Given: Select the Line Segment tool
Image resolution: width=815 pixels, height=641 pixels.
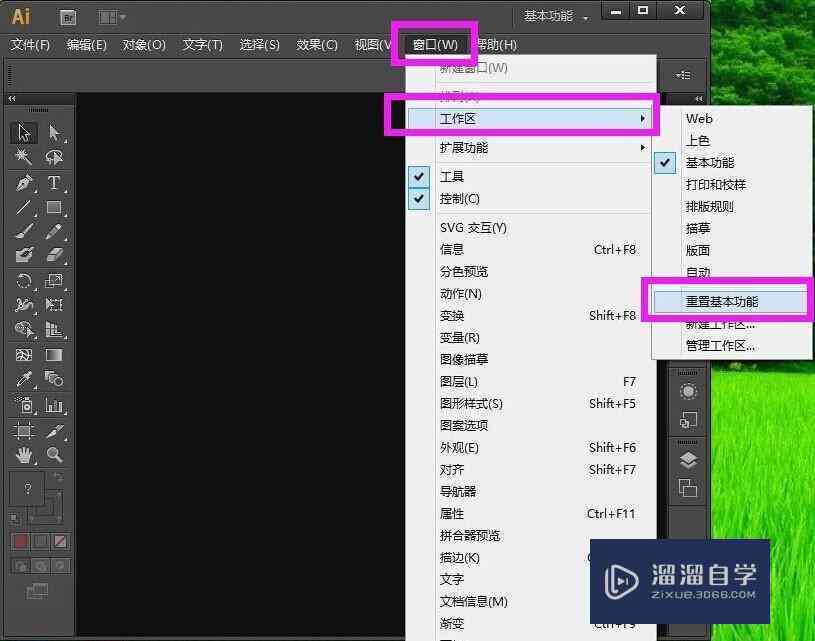Looking at the screenshot, I should click(x=24, y=207).
